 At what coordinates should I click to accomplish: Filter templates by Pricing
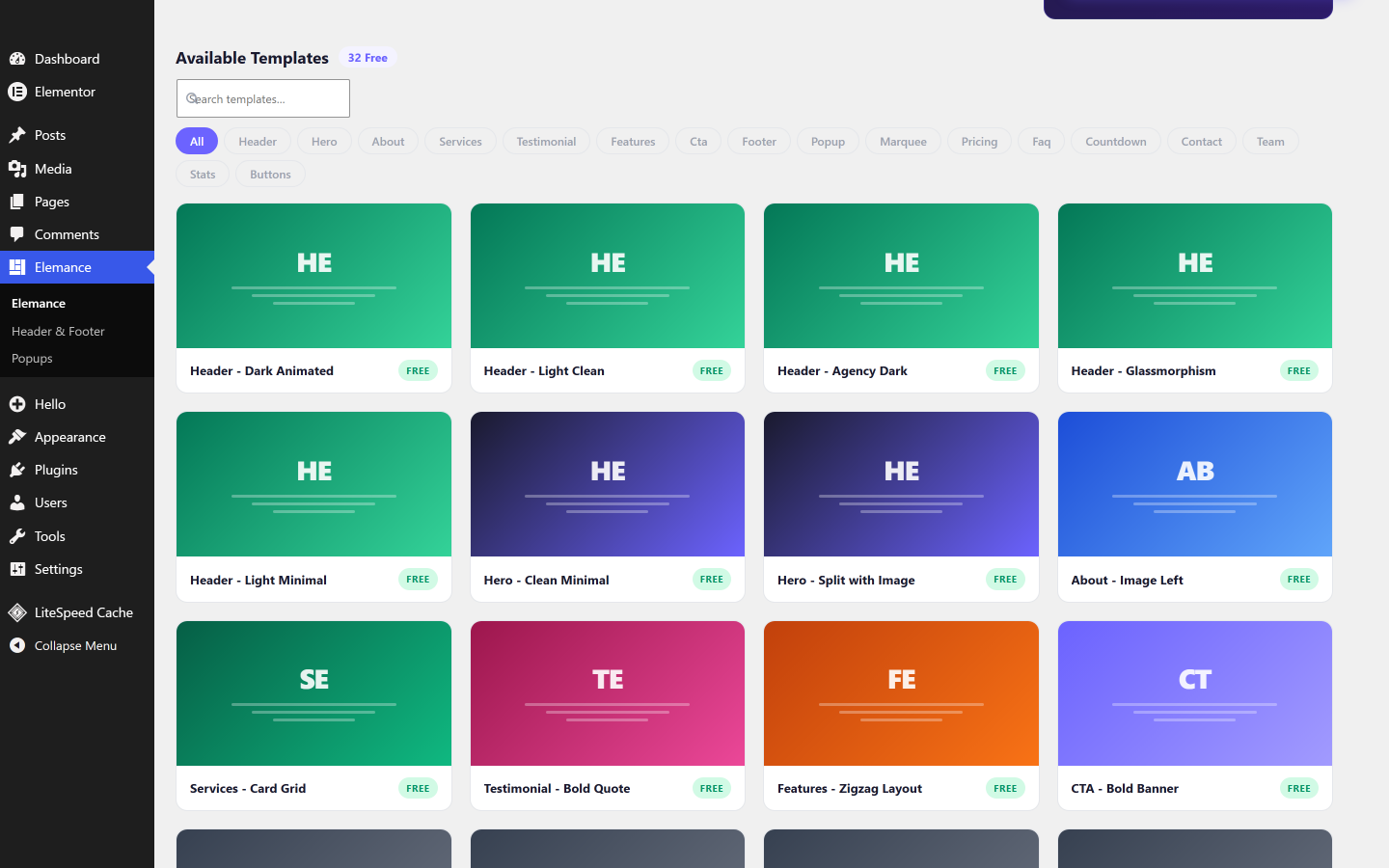pos(979,141)
